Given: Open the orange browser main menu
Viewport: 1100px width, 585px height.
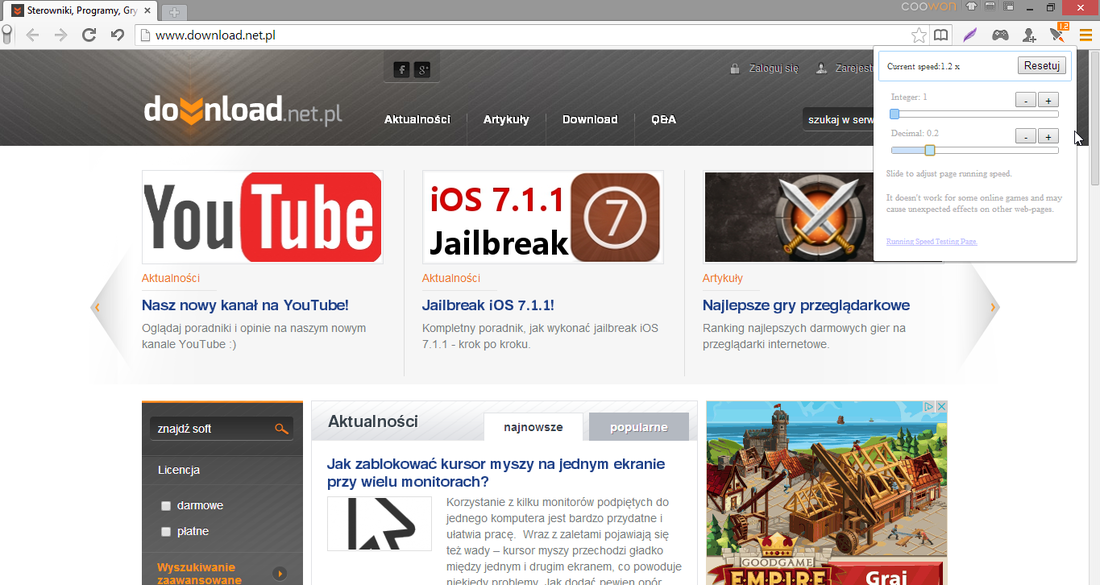Looking at the screenshot, I should tap(1085, 35).
